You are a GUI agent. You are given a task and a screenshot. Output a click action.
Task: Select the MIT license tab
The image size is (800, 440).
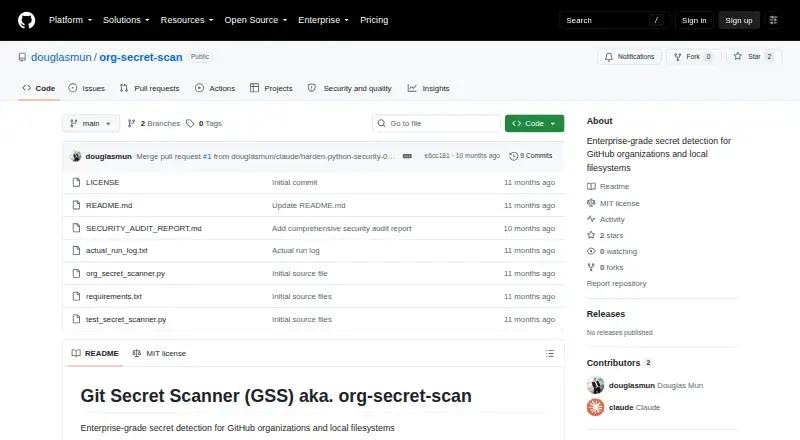[x=159, y=353]
